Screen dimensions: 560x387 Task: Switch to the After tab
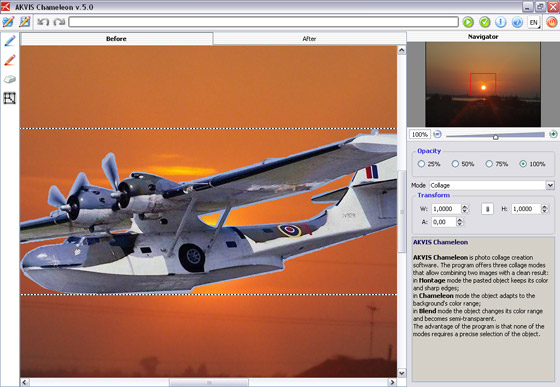pyautogui.click(x=309, y=39)
